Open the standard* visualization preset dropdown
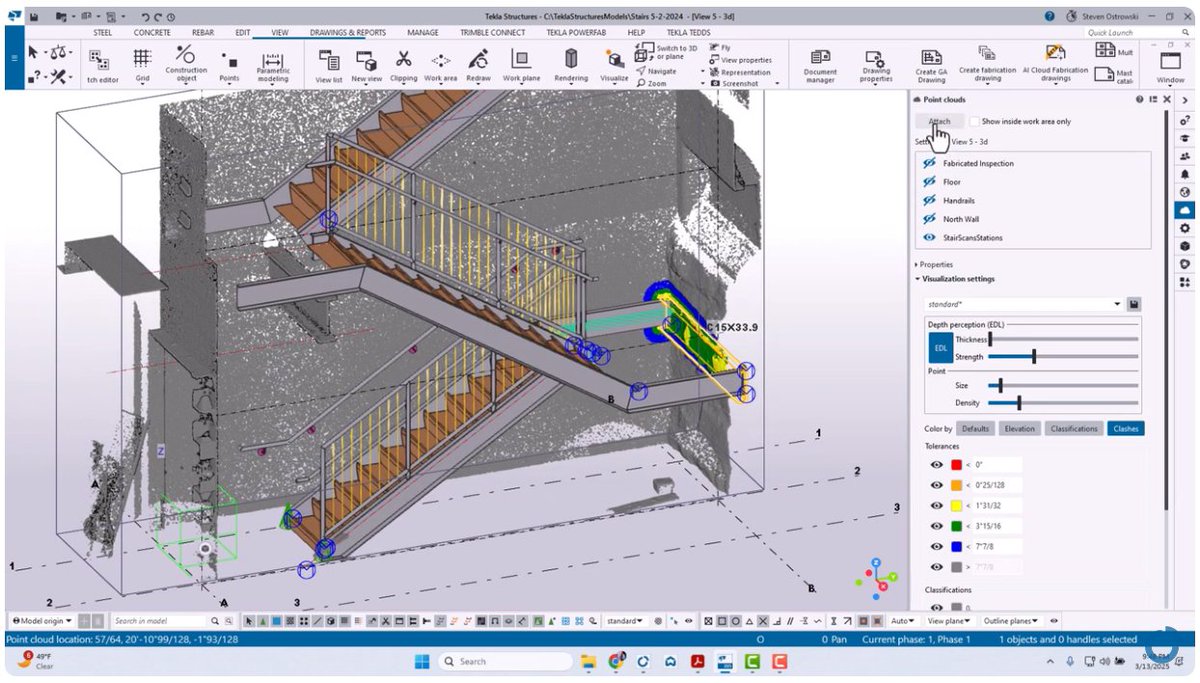The width and height of the screenshot is (1200, 683). [x=1119, y=304]
